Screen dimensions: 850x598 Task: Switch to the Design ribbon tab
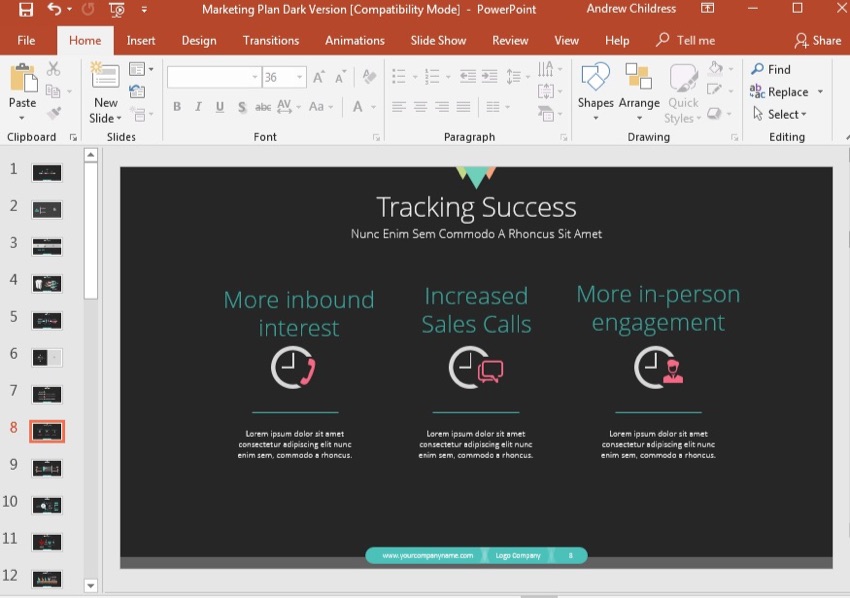tap(198, 41)
